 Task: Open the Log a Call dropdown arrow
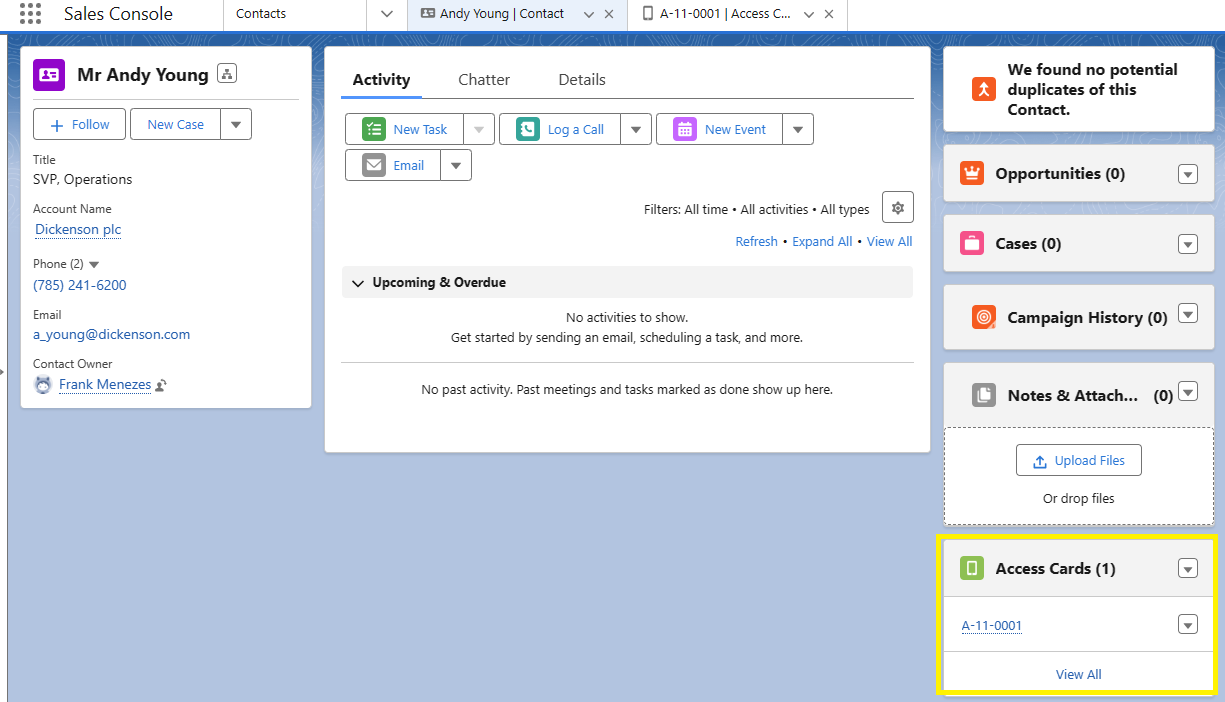click(x=636, y=129)
